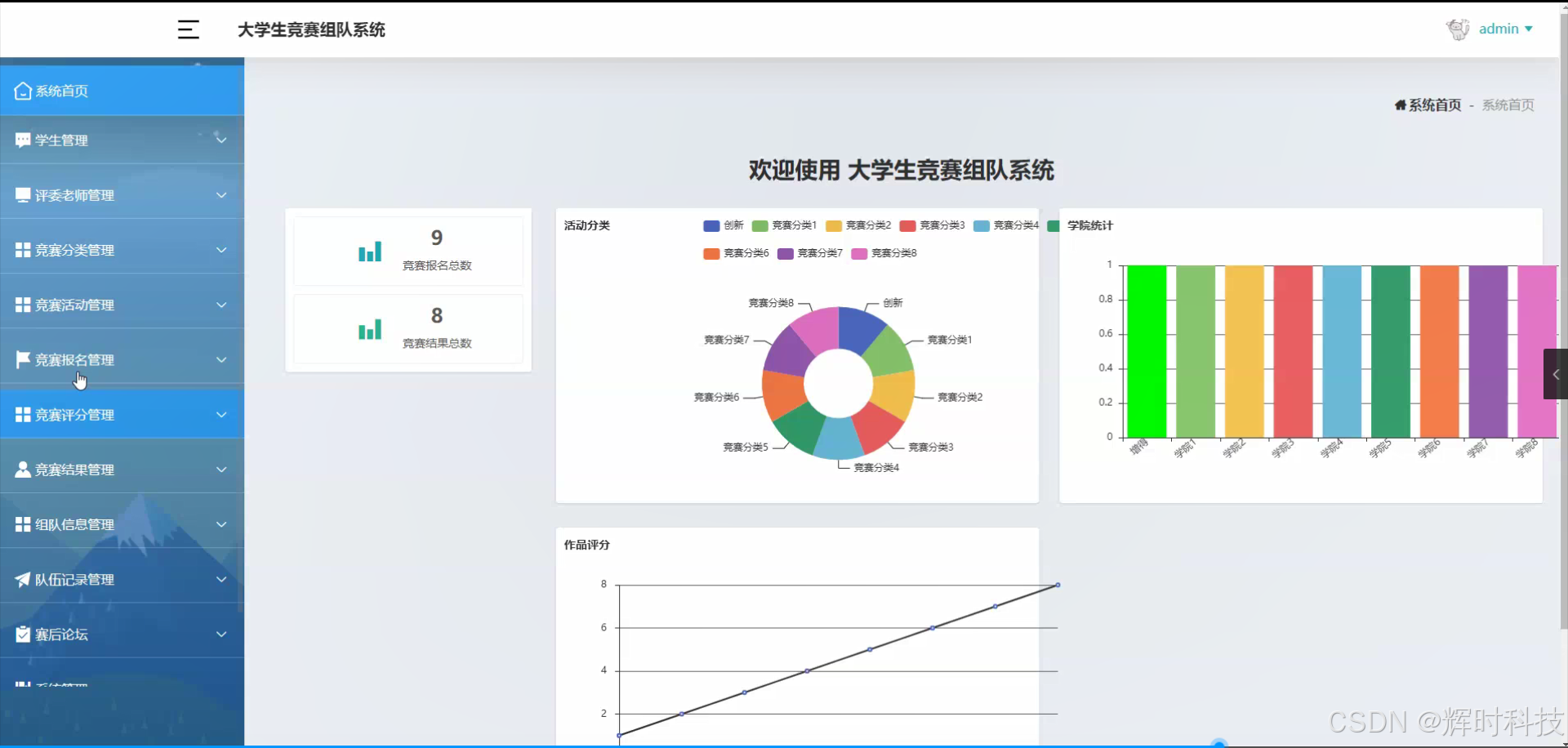Viewport: 1568px width, 748px height.
Task: Select the 竞赛分类管理 menu item
Action: [x=122, y=250]
